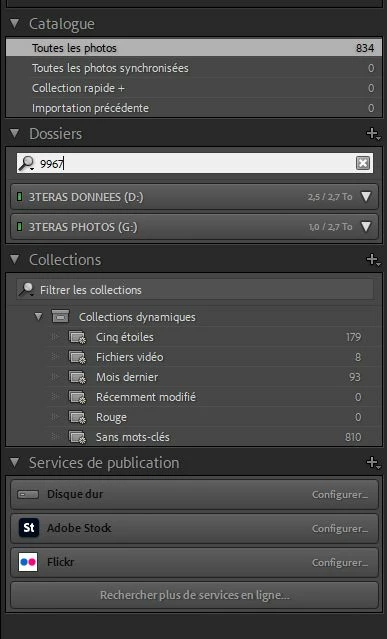Open Dossiers plus menu

[x=373, y=133]
